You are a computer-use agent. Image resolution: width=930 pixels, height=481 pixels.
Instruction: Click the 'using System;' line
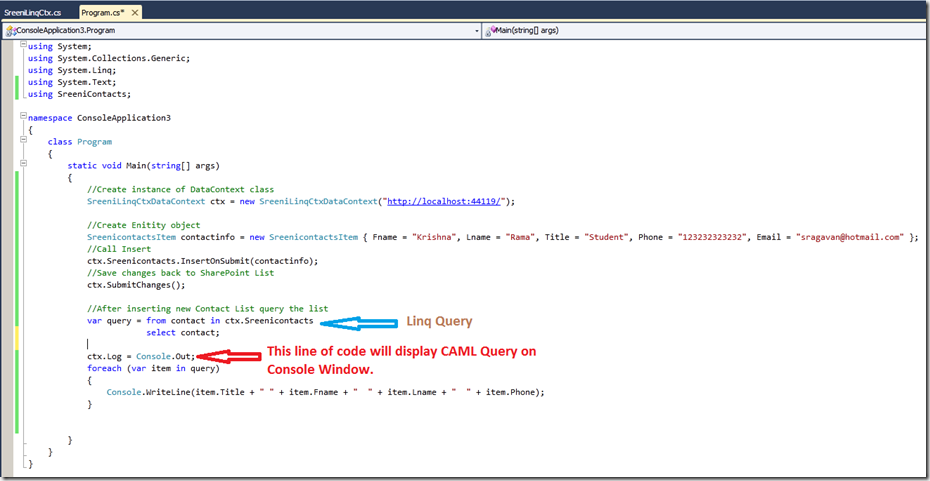click(x=60, y=46)
